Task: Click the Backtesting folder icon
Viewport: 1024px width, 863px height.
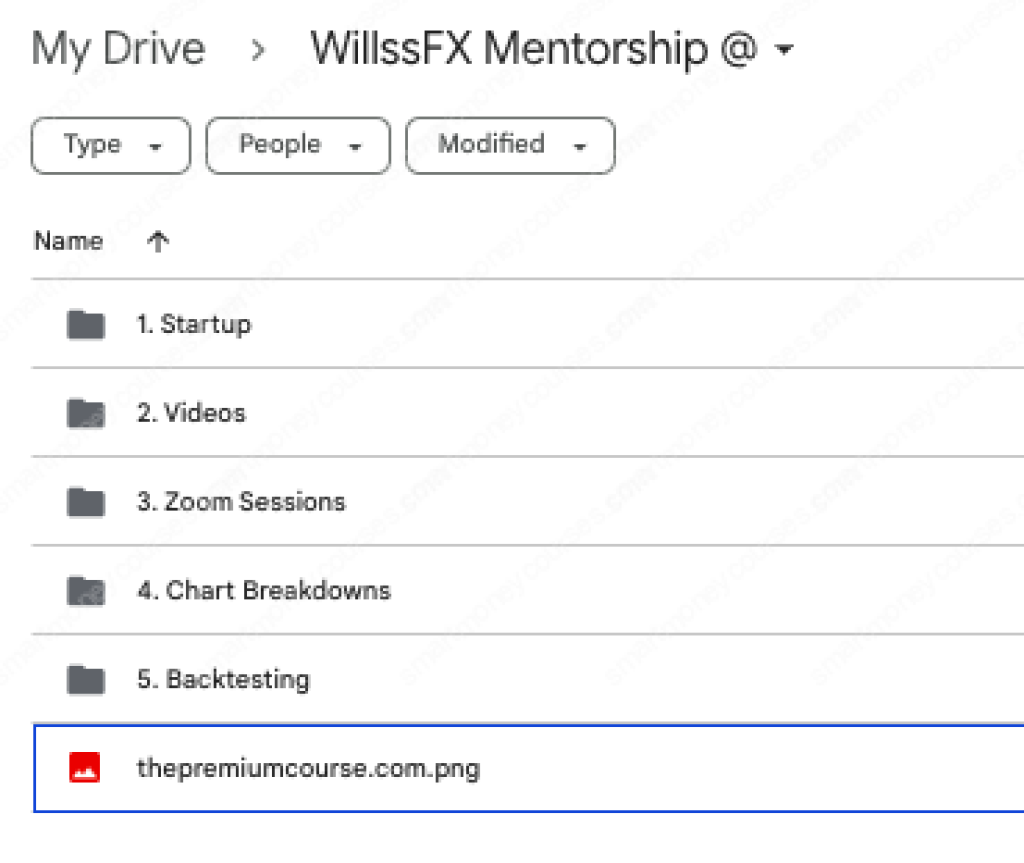Action: click(86, 680)
